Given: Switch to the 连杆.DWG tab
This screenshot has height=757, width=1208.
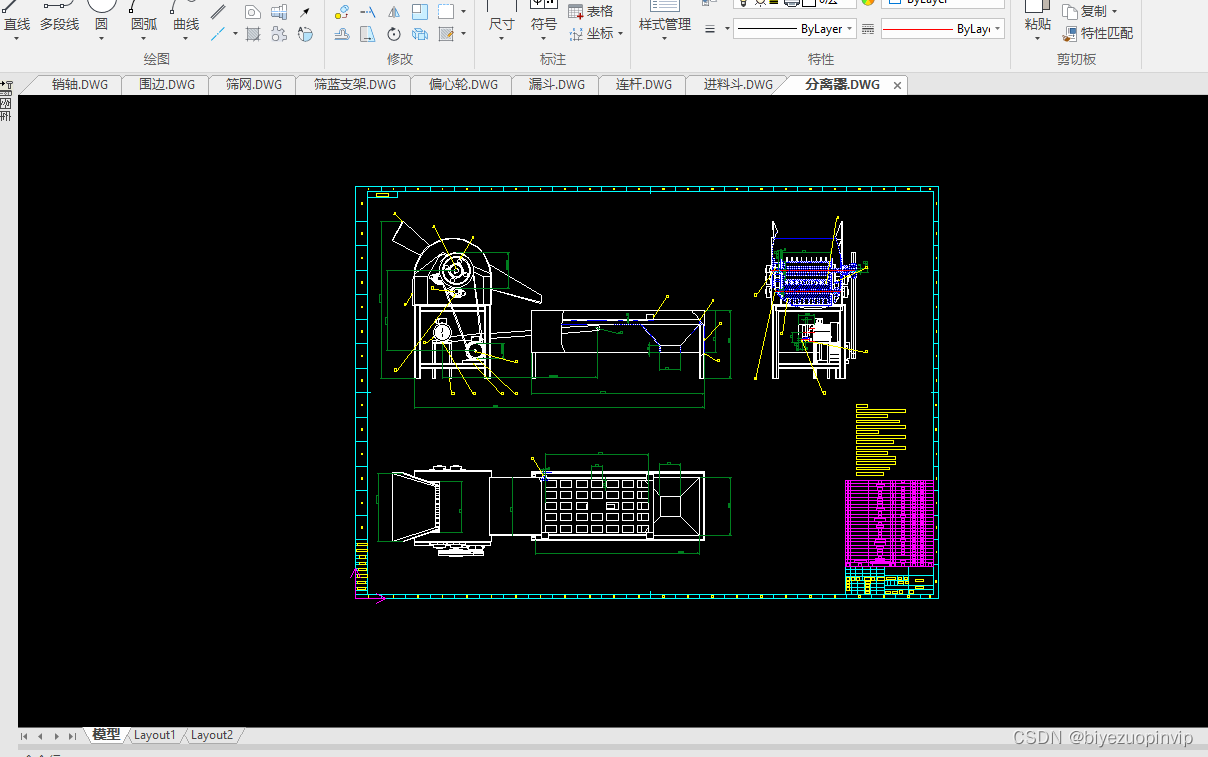Looking at the screenshot, I should click(644, 85).
